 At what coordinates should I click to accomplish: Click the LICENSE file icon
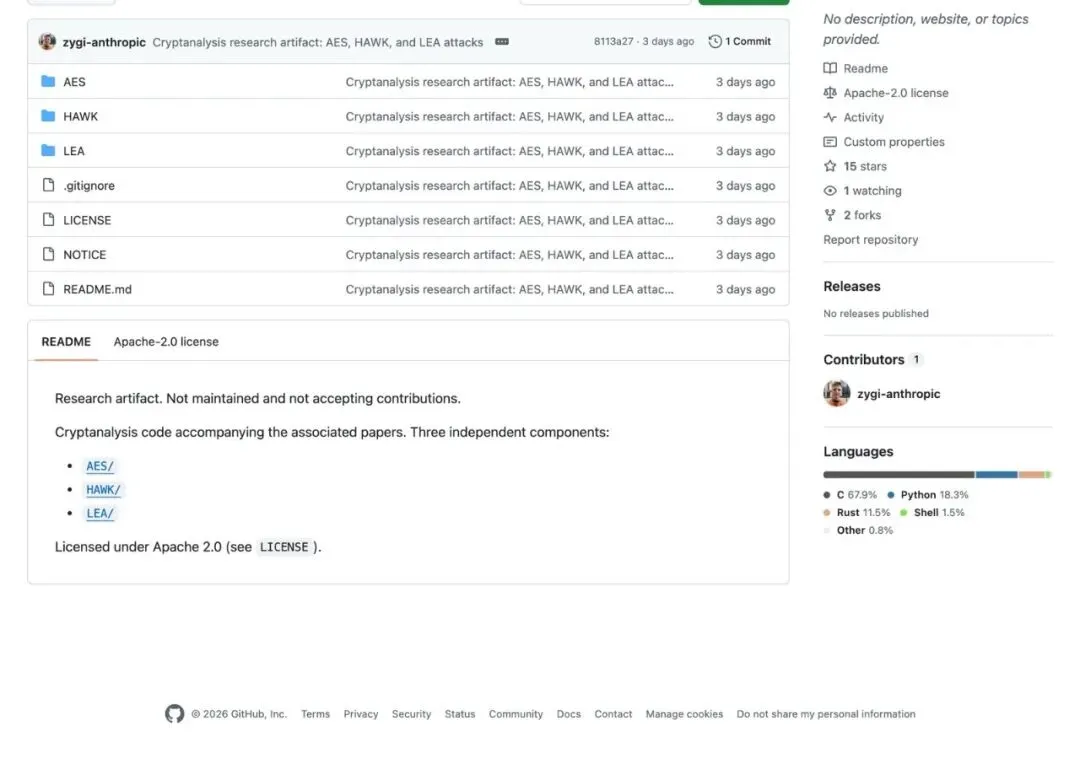click(x=48, y=219)
